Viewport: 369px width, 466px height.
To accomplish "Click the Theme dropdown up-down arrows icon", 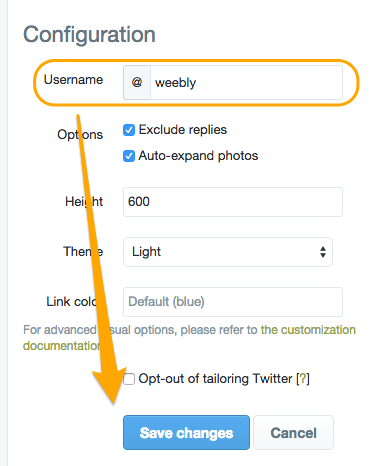I will click(x=323, y=252).
